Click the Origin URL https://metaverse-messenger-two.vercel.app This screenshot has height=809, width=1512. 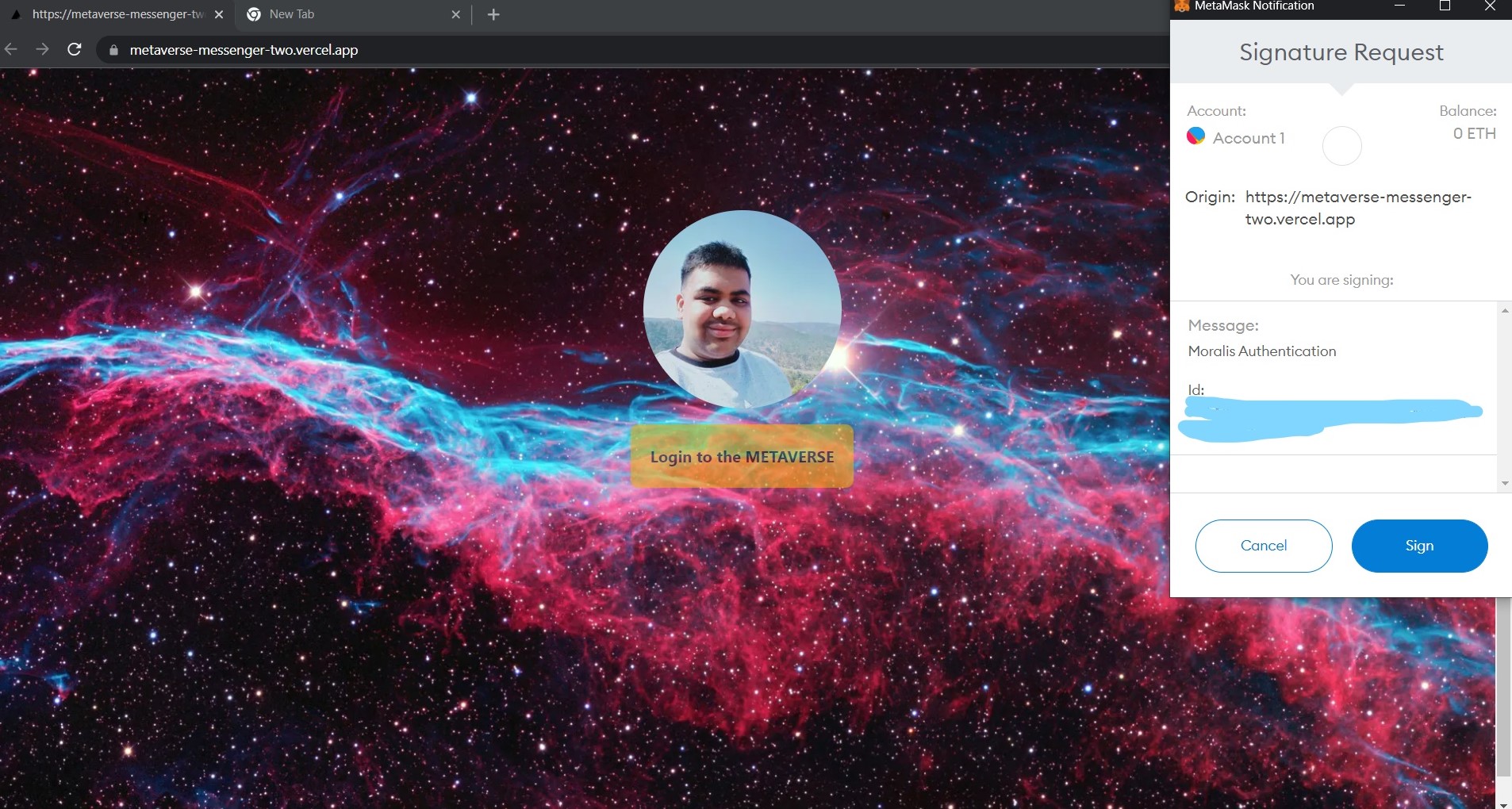click(x=1358, y=207)
